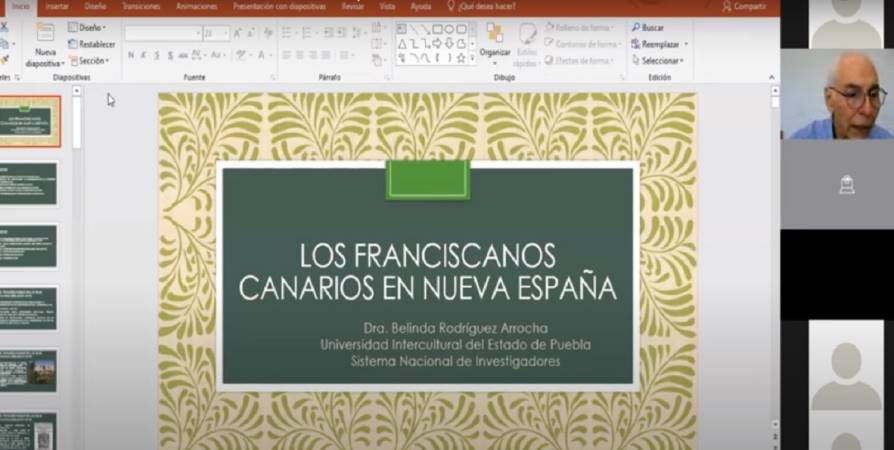Viewport: 894px width, 450px height.
Task: Choose the Rounded Rectangle shape
Action: (461, 29)
